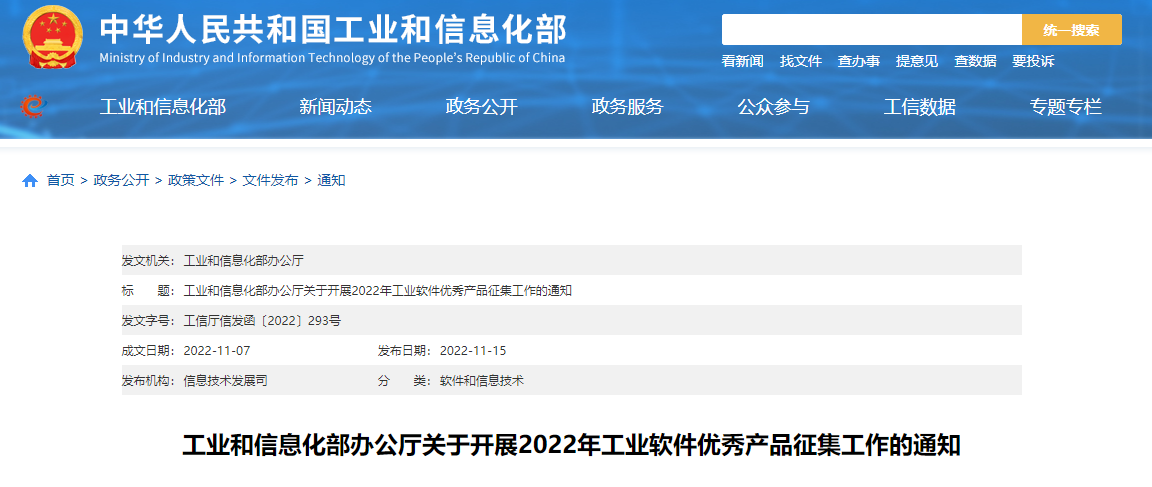
Task: Go to 政务服务 navigation item
Action: (627, 107)
